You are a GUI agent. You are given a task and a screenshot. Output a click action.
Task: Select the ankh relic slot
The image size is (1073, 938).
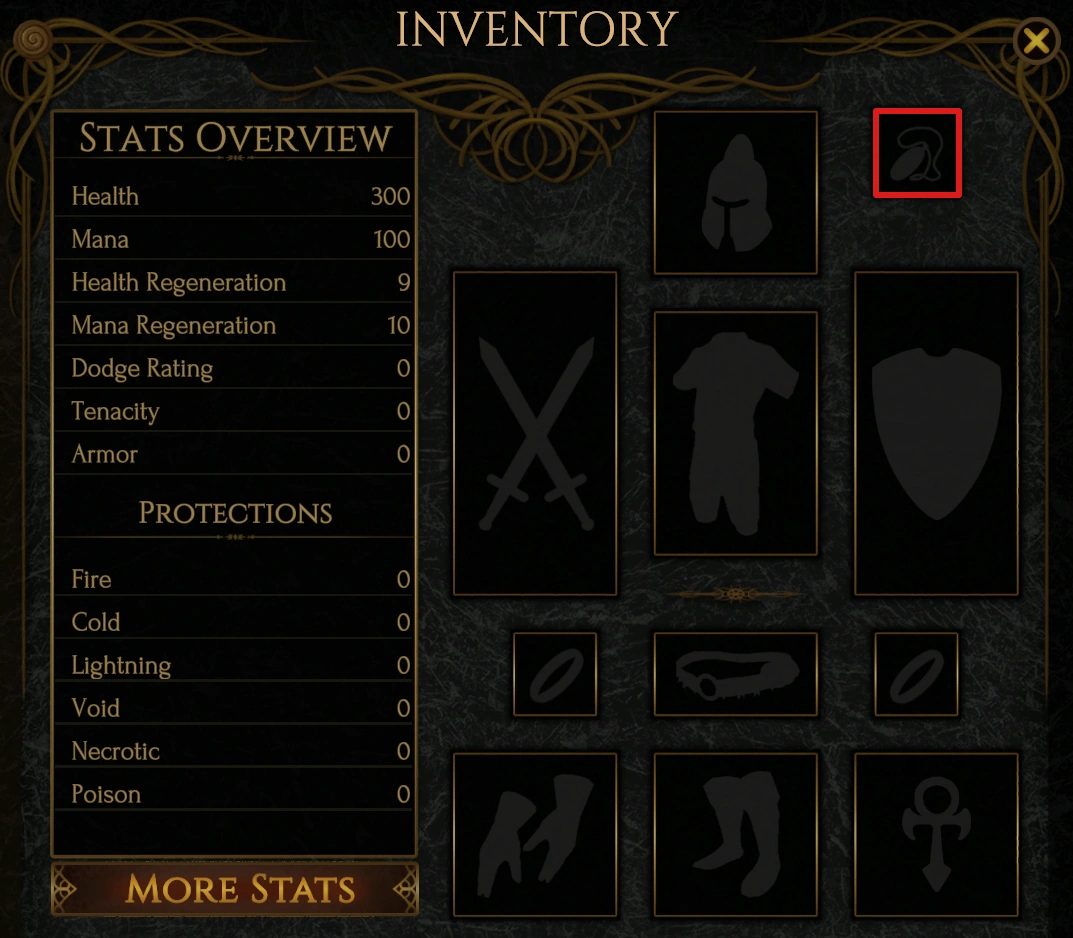[x=936, y=835]
